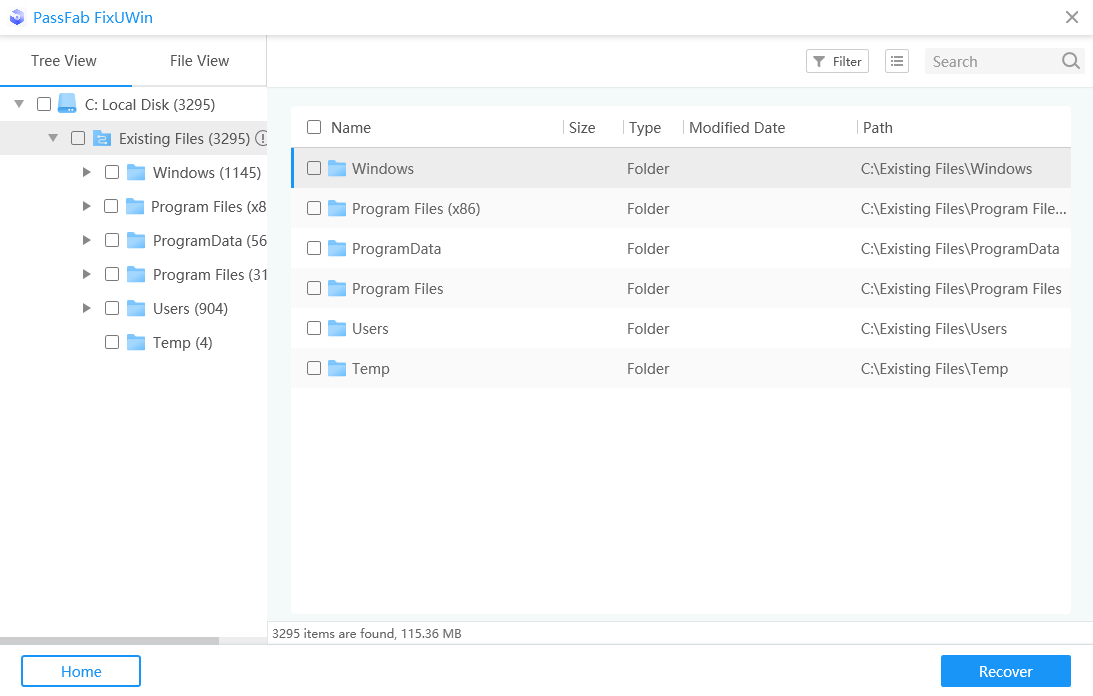Viewport: 1093px width, 696px height.
Task: Switch to the File View tab
Action: (199, 61)
